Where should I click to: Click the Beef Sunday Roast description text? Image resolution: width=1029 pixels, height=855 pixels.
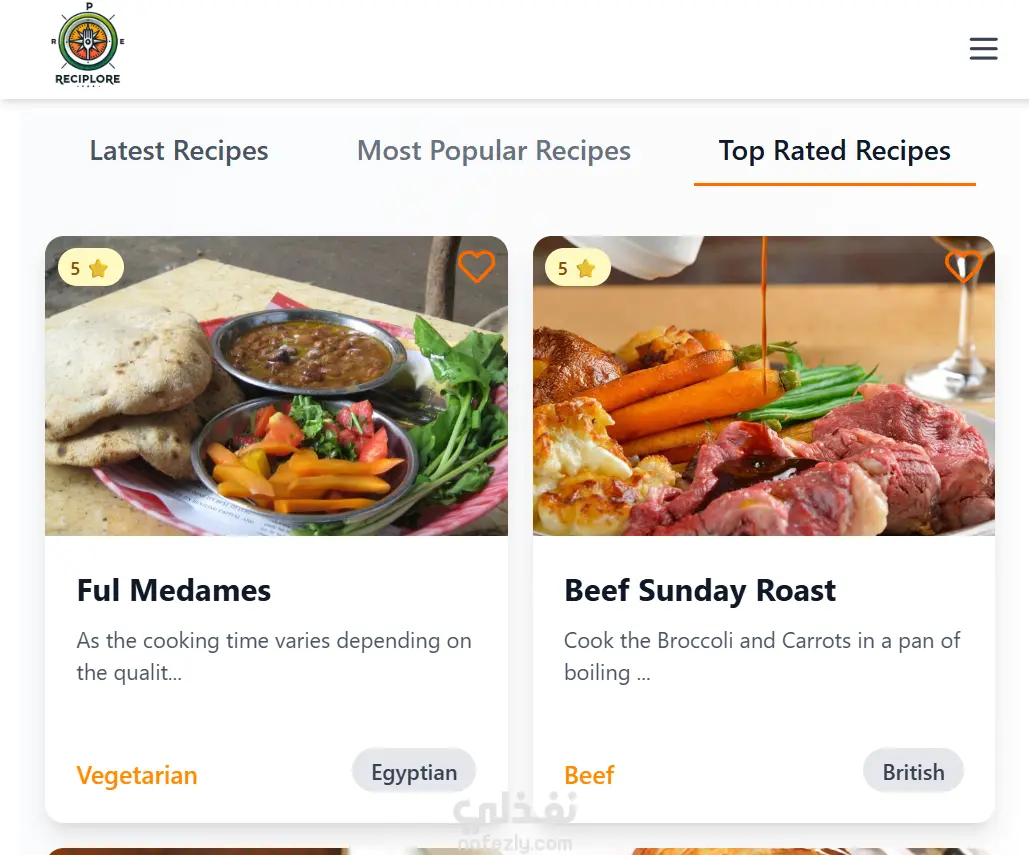tap(762, 656)
